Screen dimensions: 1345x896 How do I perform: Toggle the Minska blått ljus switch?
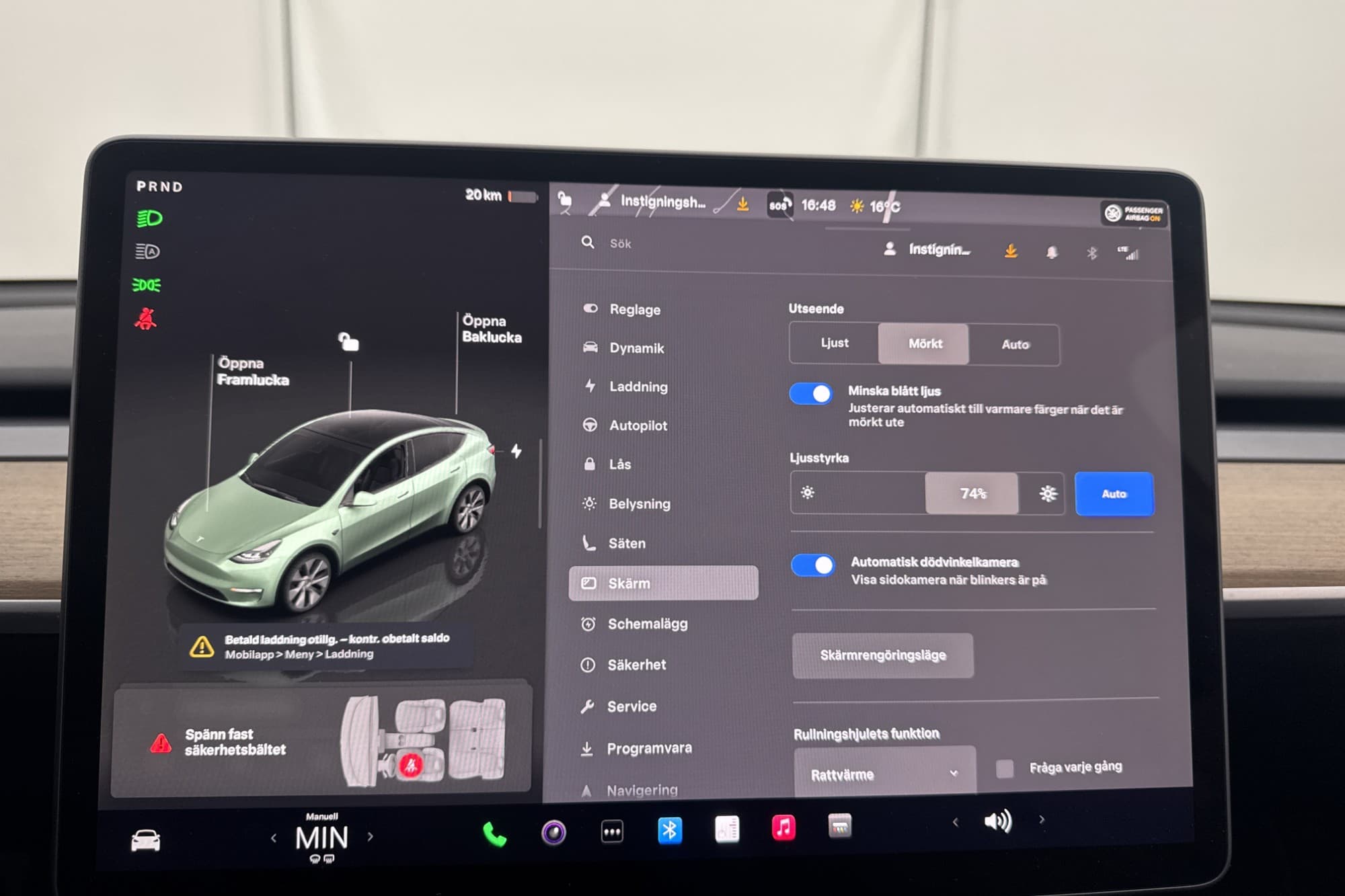click(811, 394)
